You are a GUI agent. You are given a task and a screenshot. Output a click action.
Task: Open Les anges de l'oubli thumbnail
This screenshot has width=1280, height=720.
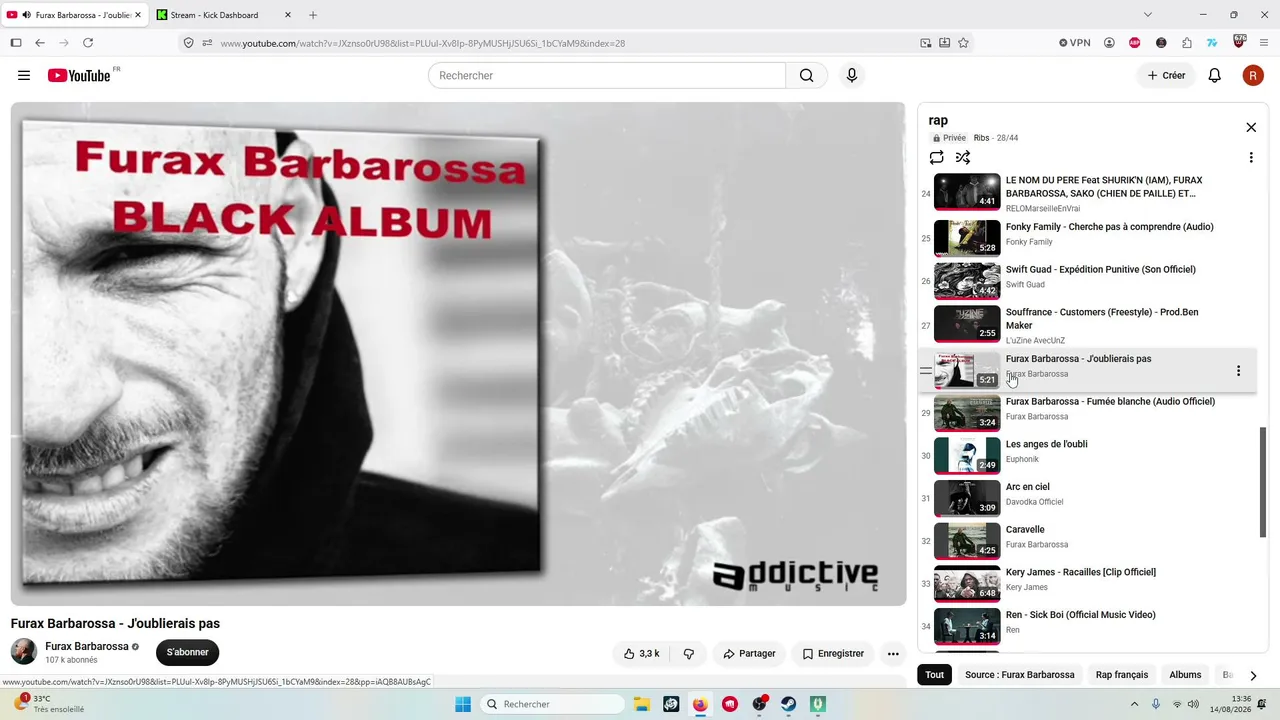point(967,455)
